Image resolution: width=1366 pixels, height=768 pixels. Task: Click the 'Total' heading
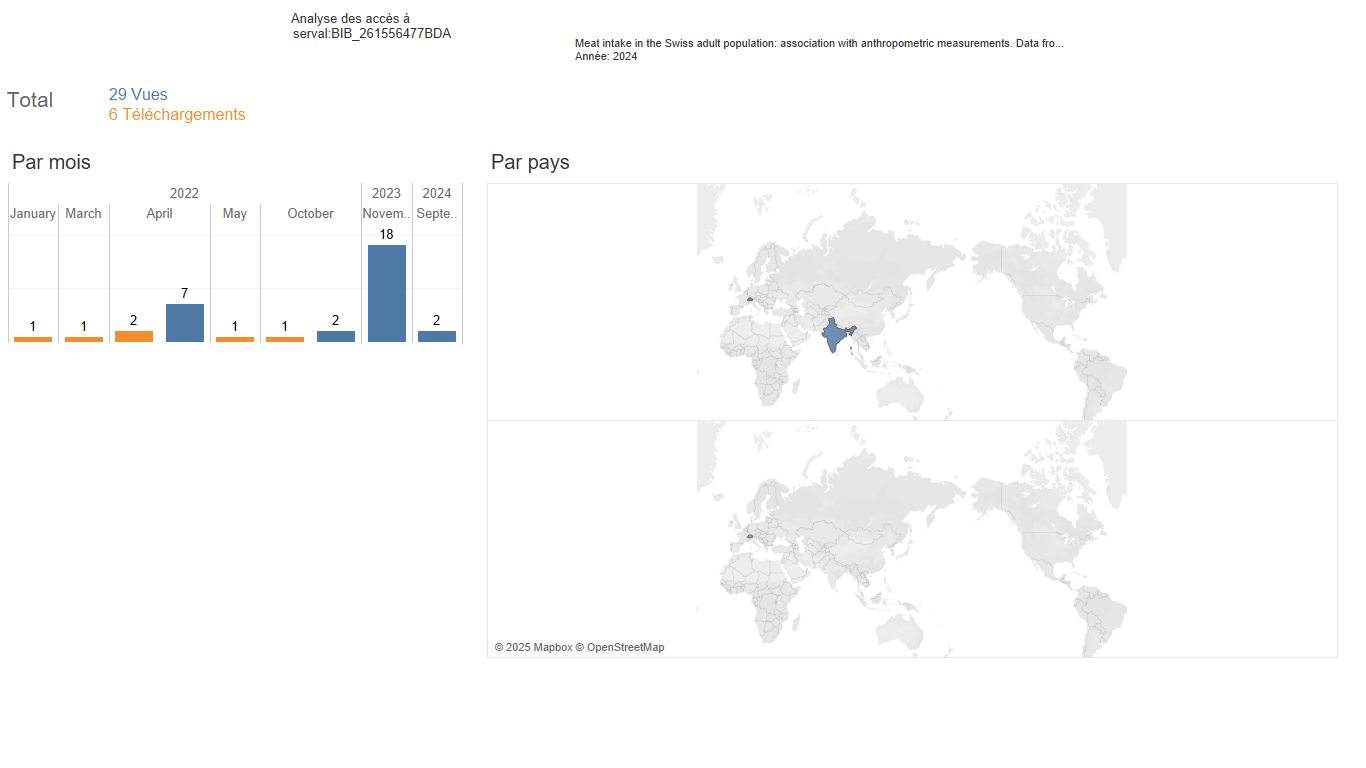(x=30, y=100)
